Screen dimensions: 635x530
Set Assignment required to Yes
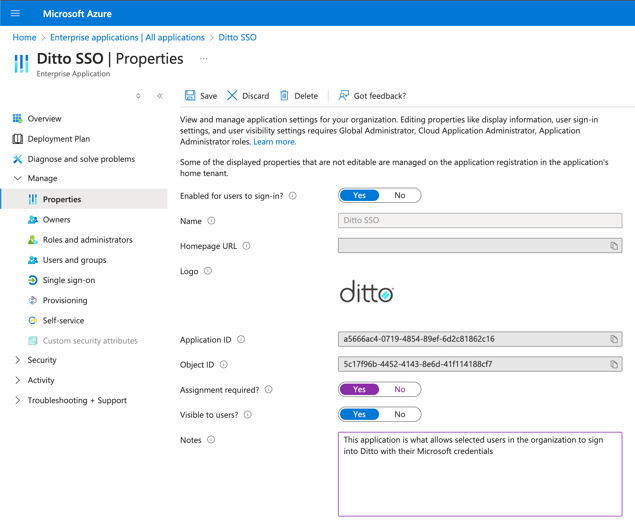pyautogui.click(x=359, y=390)
